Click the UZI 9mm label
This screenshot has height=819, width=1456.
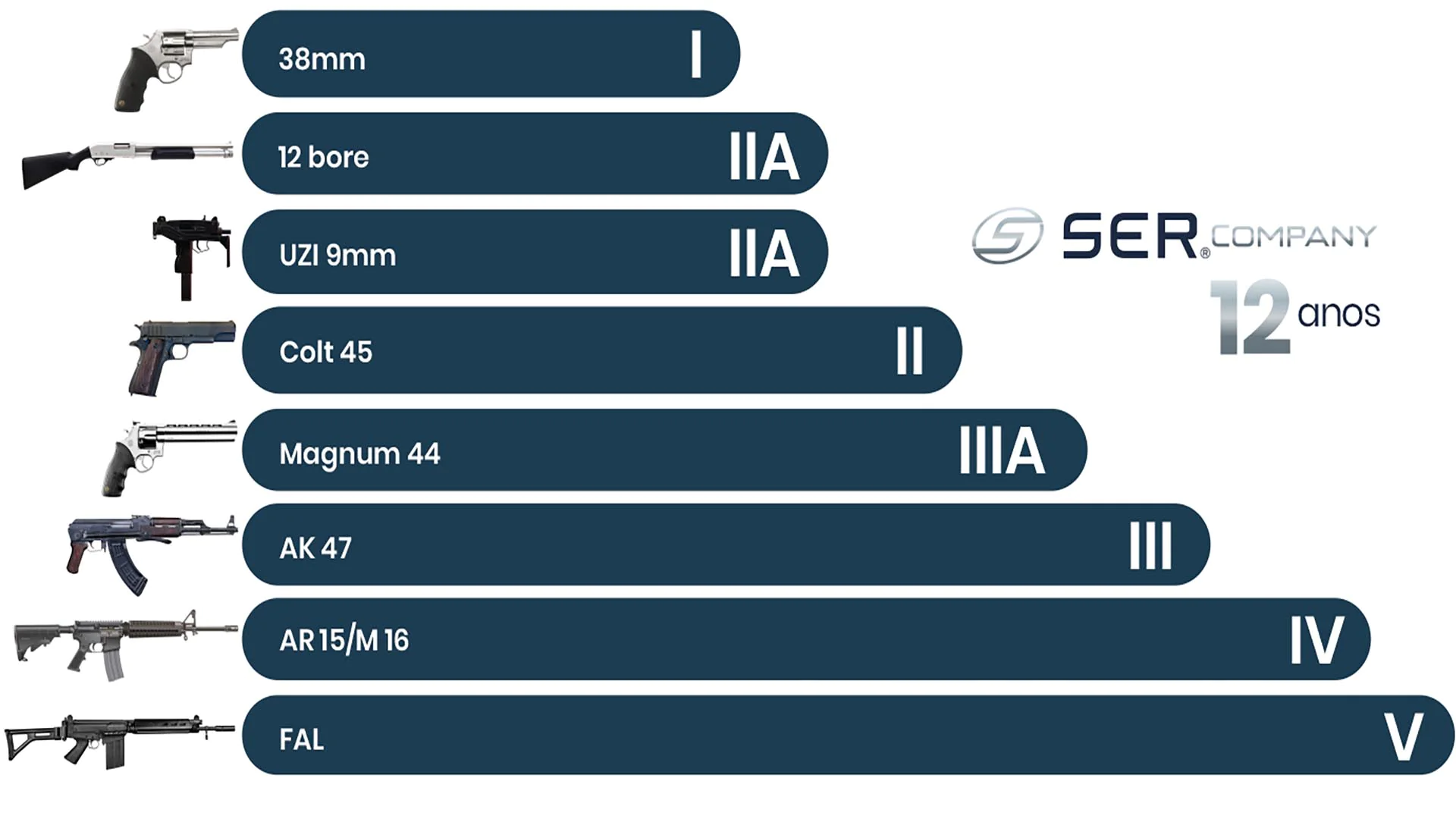point(337,256)
